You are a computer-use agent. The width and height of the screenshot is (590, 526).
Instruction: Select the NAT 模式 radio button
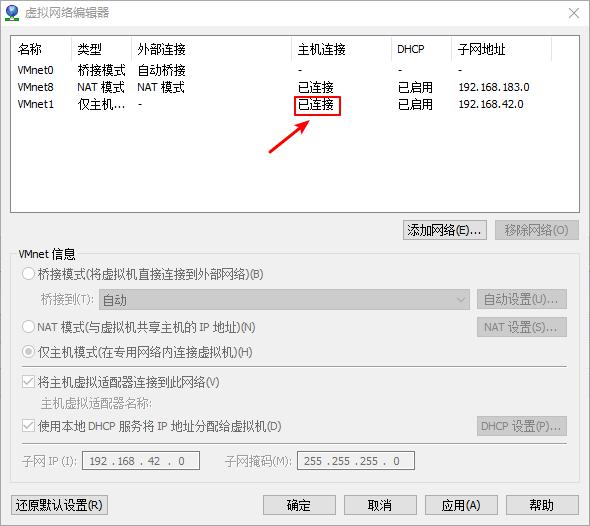click(29, 327)
